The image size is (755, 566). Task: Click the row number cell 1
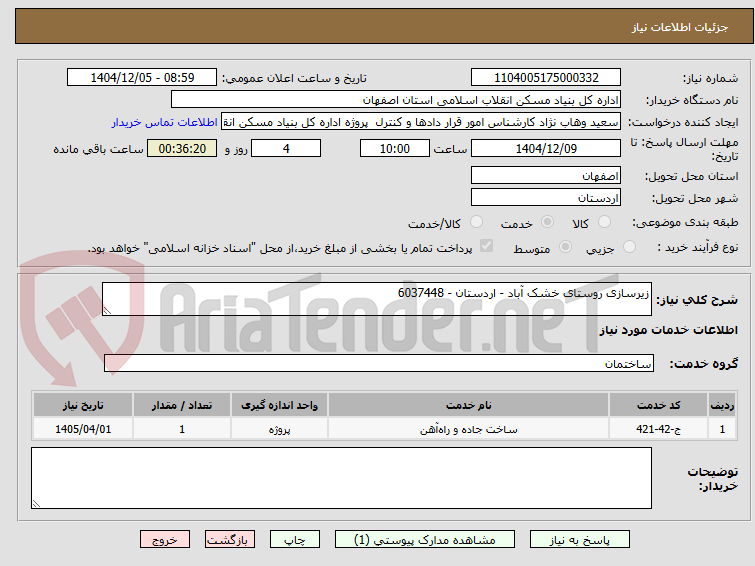(x=722, y=429)
